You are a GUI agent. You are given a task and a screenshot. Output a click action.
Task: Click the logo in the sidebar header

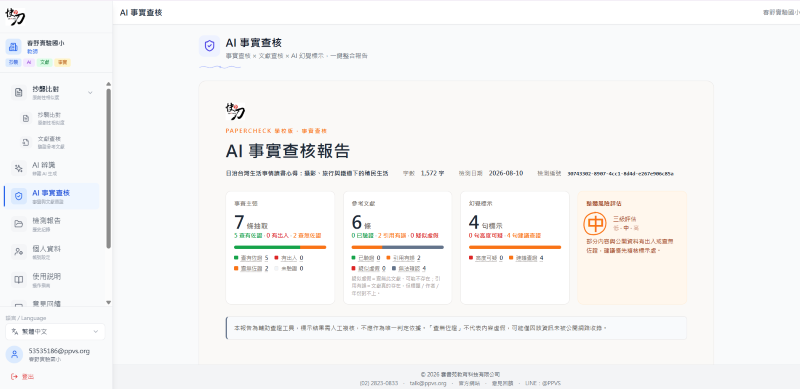pyautogui.click(x=15, y=16)
